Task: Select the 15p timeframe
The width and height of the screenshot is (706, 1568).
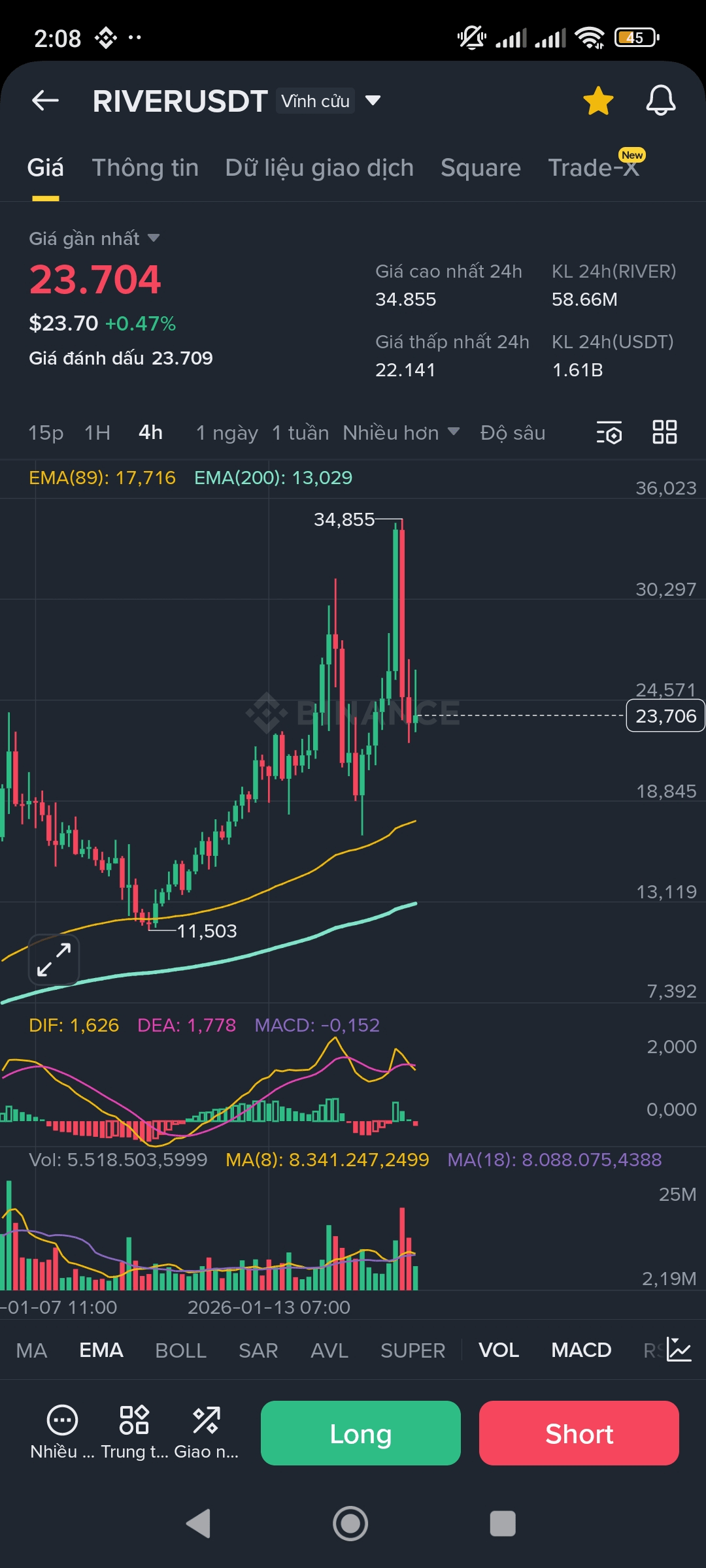Action: click(46, 433)
